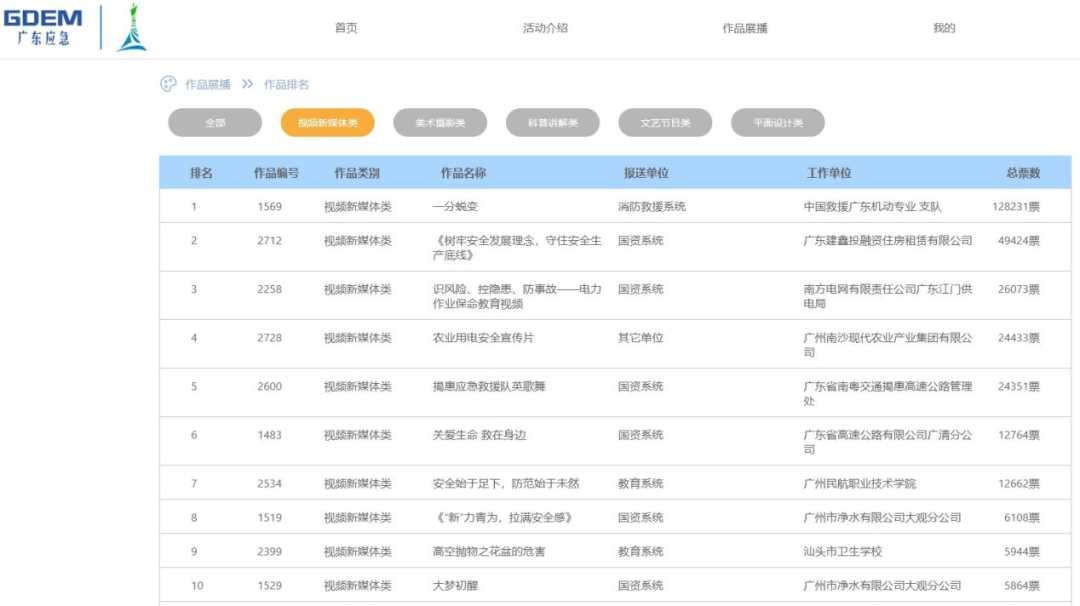Image resolution: width=1080 pixels, height=606 pixels.
Task: Click vote count 49424票
Action: [1019, 240]
